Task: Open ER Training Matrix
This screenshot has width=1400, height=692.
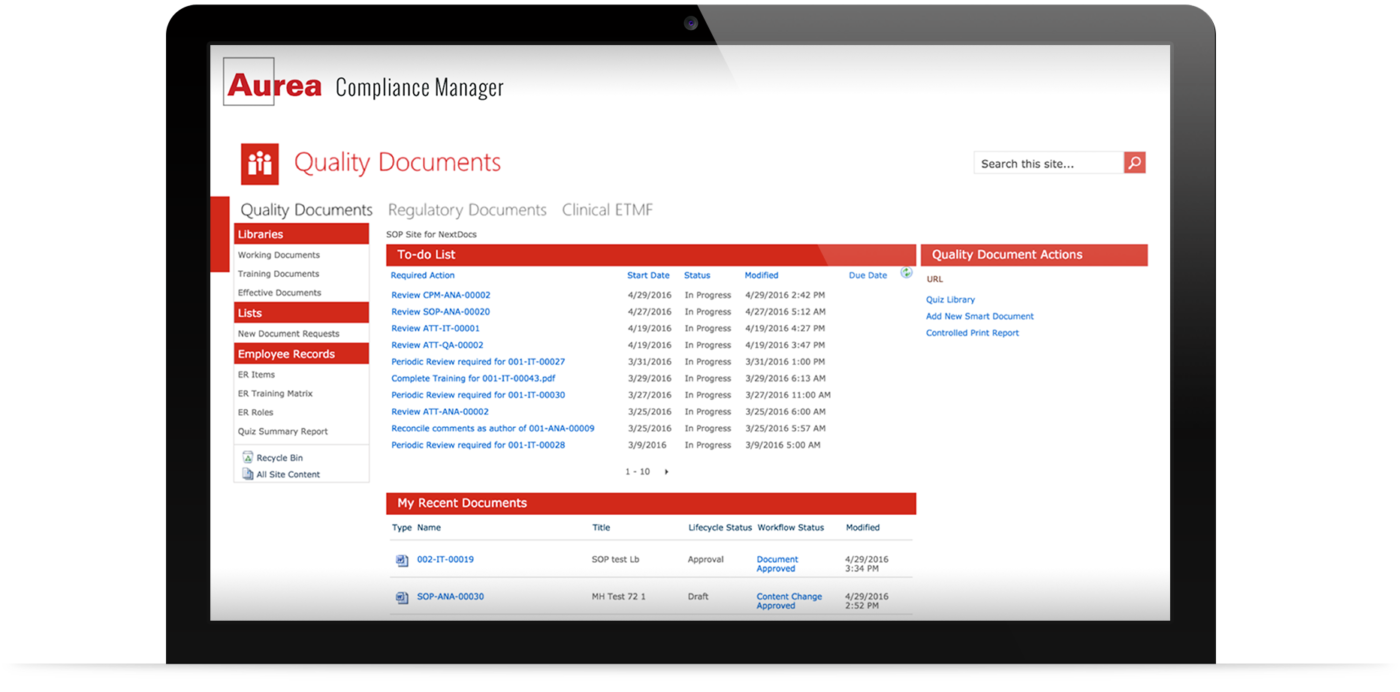Action: coord(275,394)
